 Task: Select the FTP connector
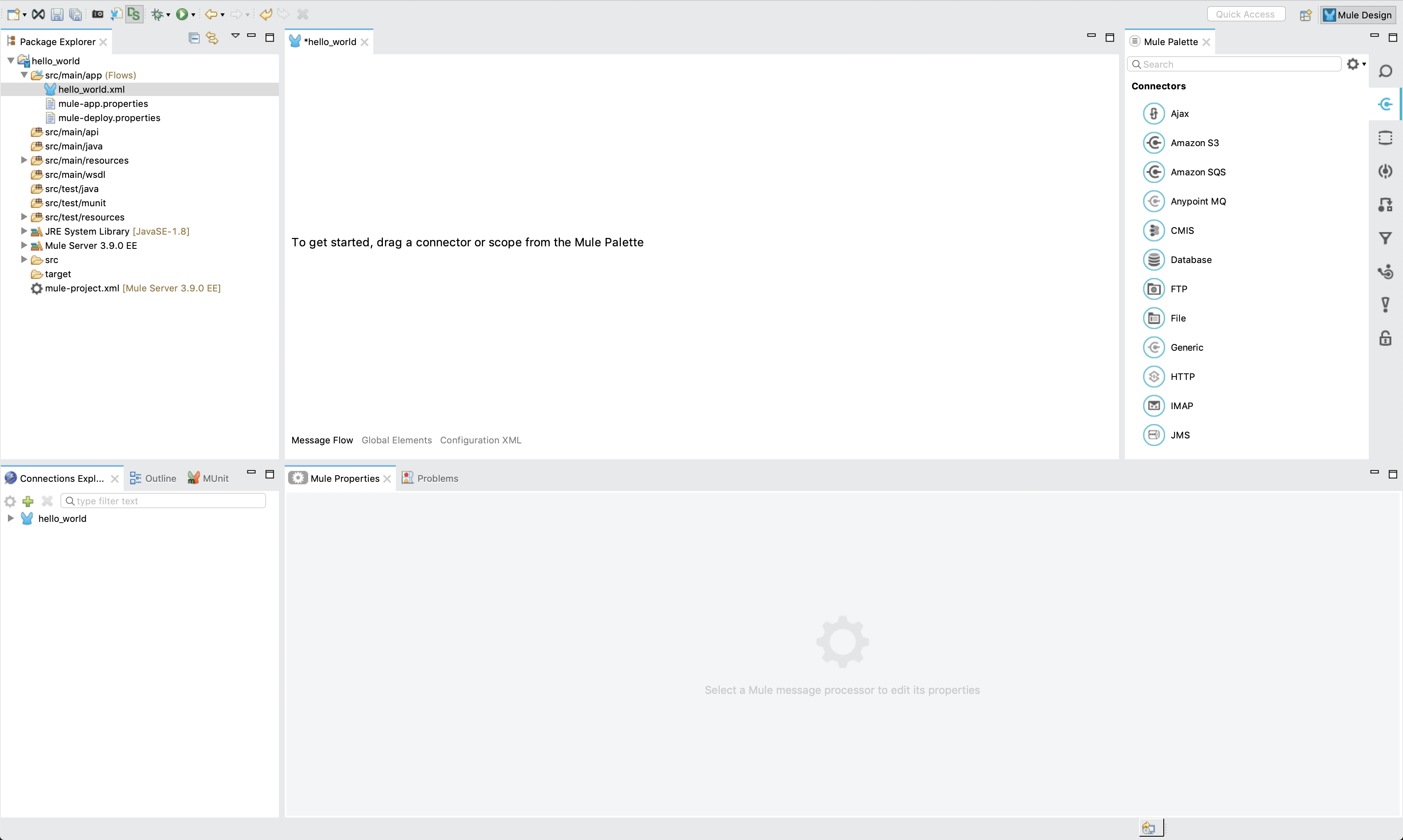1165,288
